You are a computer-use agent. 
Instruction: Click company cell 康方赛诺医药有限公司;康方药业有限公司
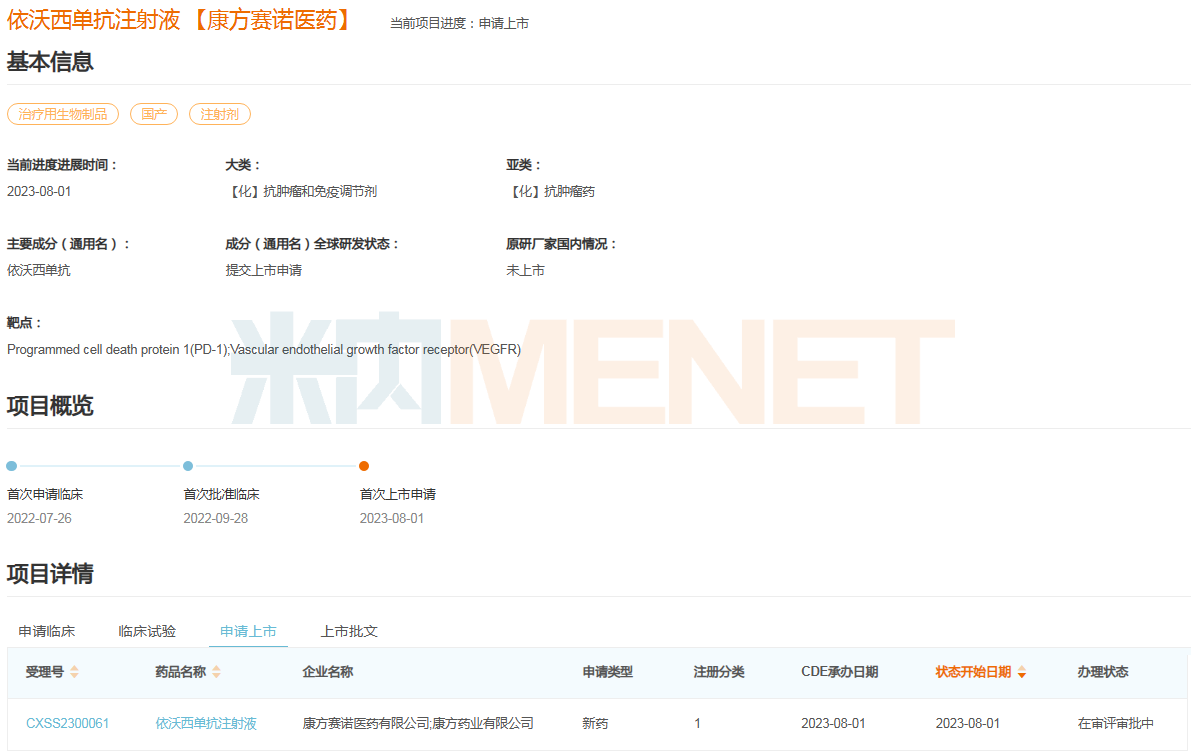(418, 724)
